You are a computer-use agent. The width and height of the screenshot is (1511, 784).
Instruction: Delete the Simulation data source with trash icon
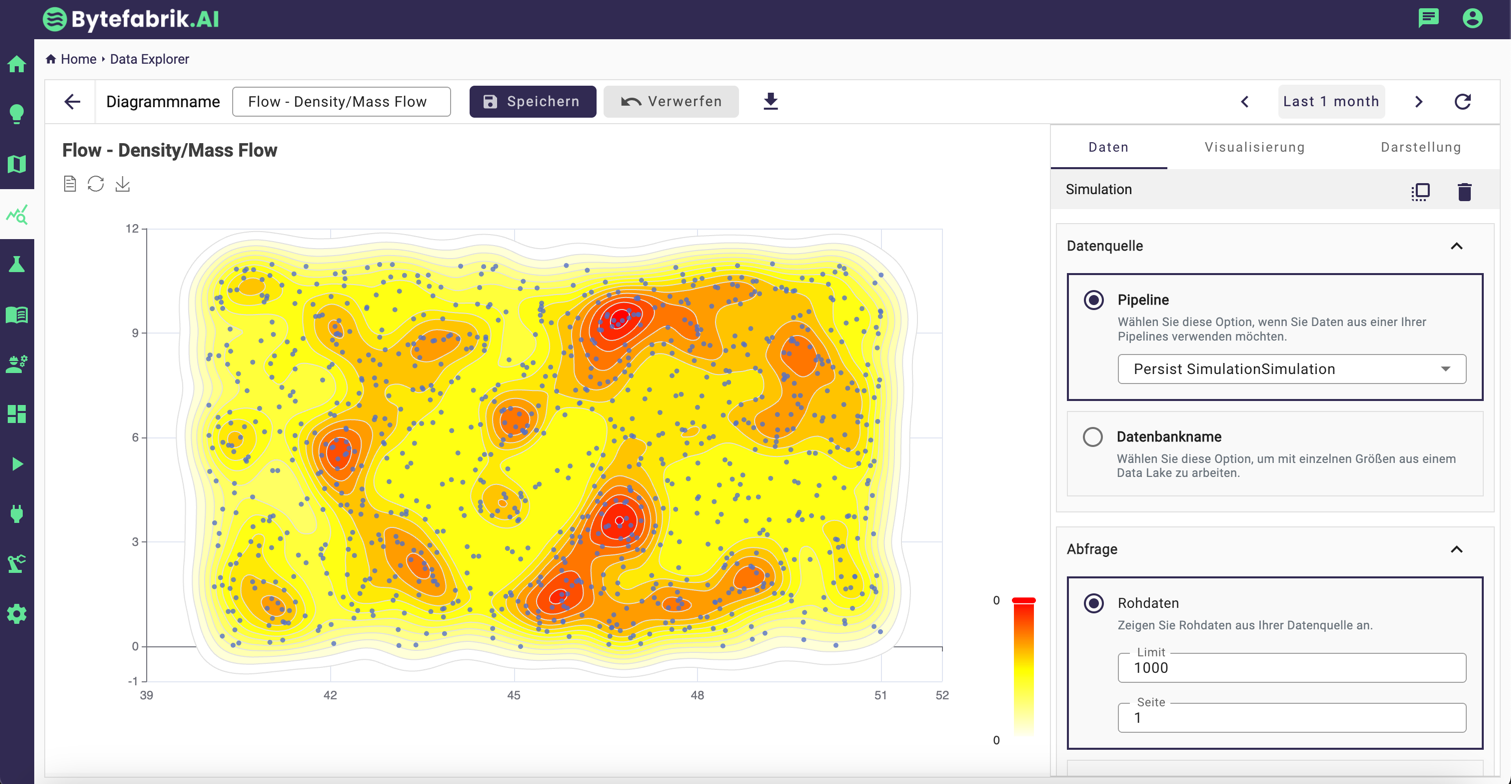click(1464, 192)
